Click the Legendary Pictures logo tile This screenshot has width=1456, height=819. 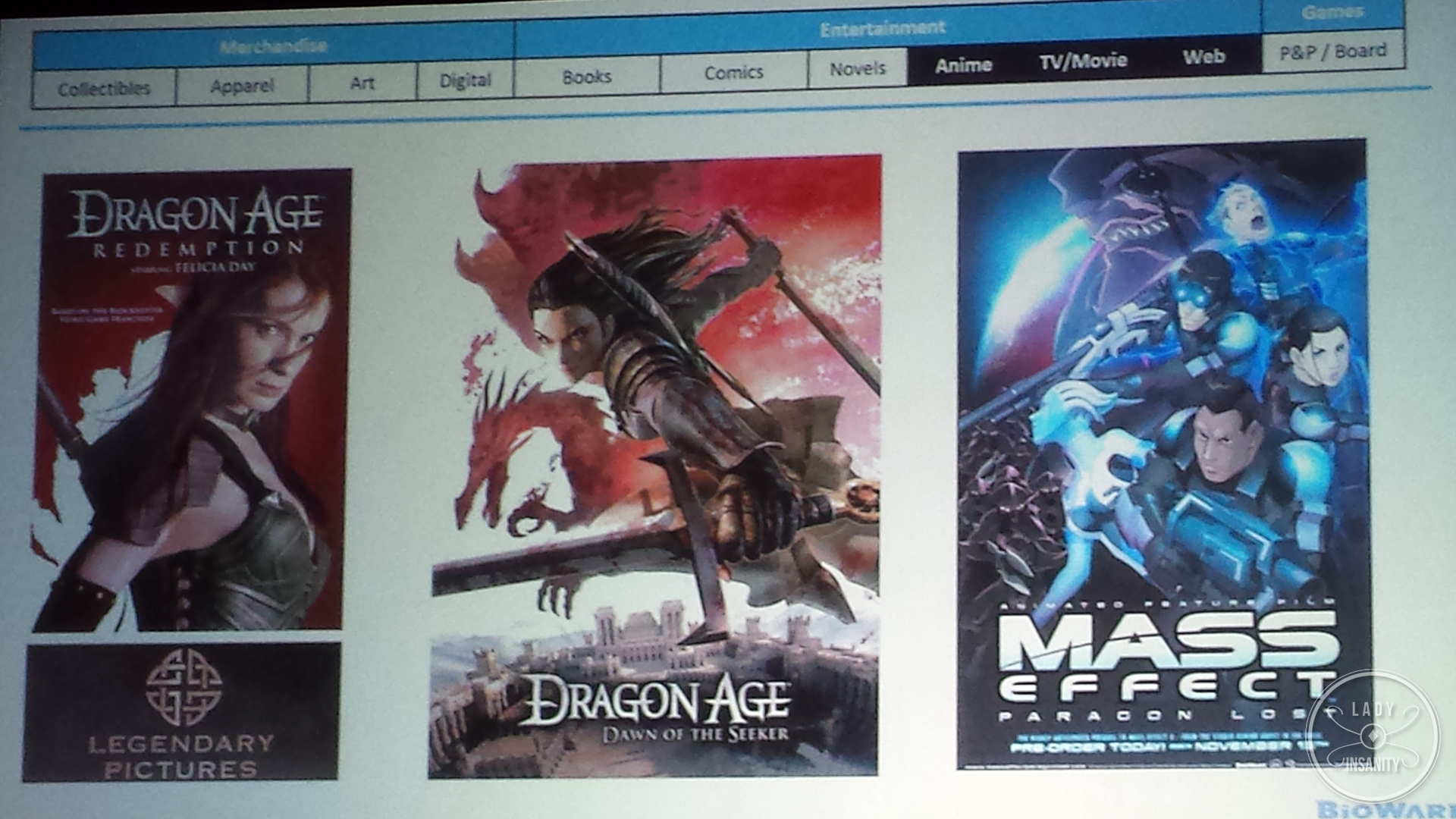pyautogui.click(x=182, y=711)
